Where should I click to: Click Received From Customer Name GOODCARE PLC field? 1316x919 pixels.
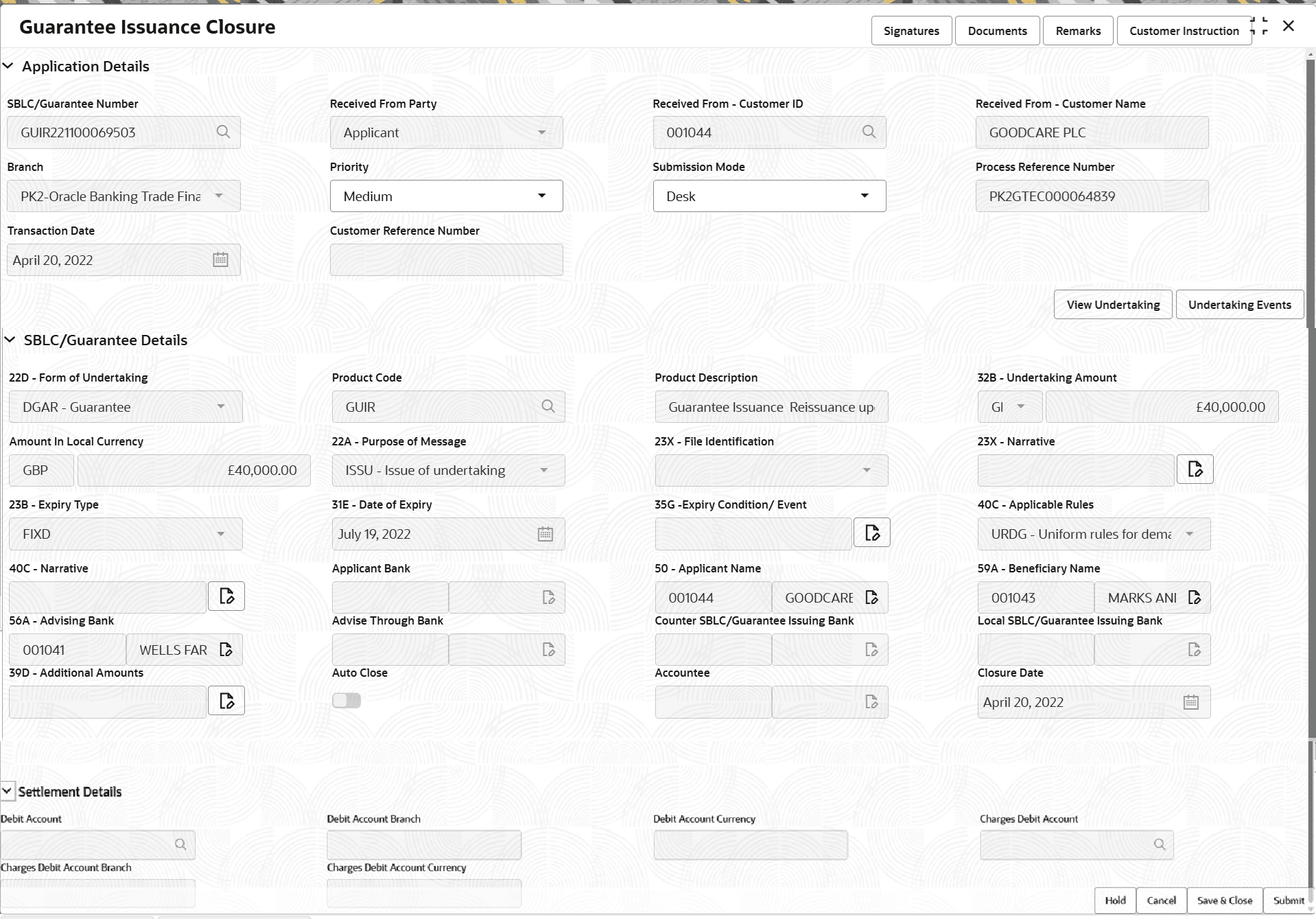1092,132
